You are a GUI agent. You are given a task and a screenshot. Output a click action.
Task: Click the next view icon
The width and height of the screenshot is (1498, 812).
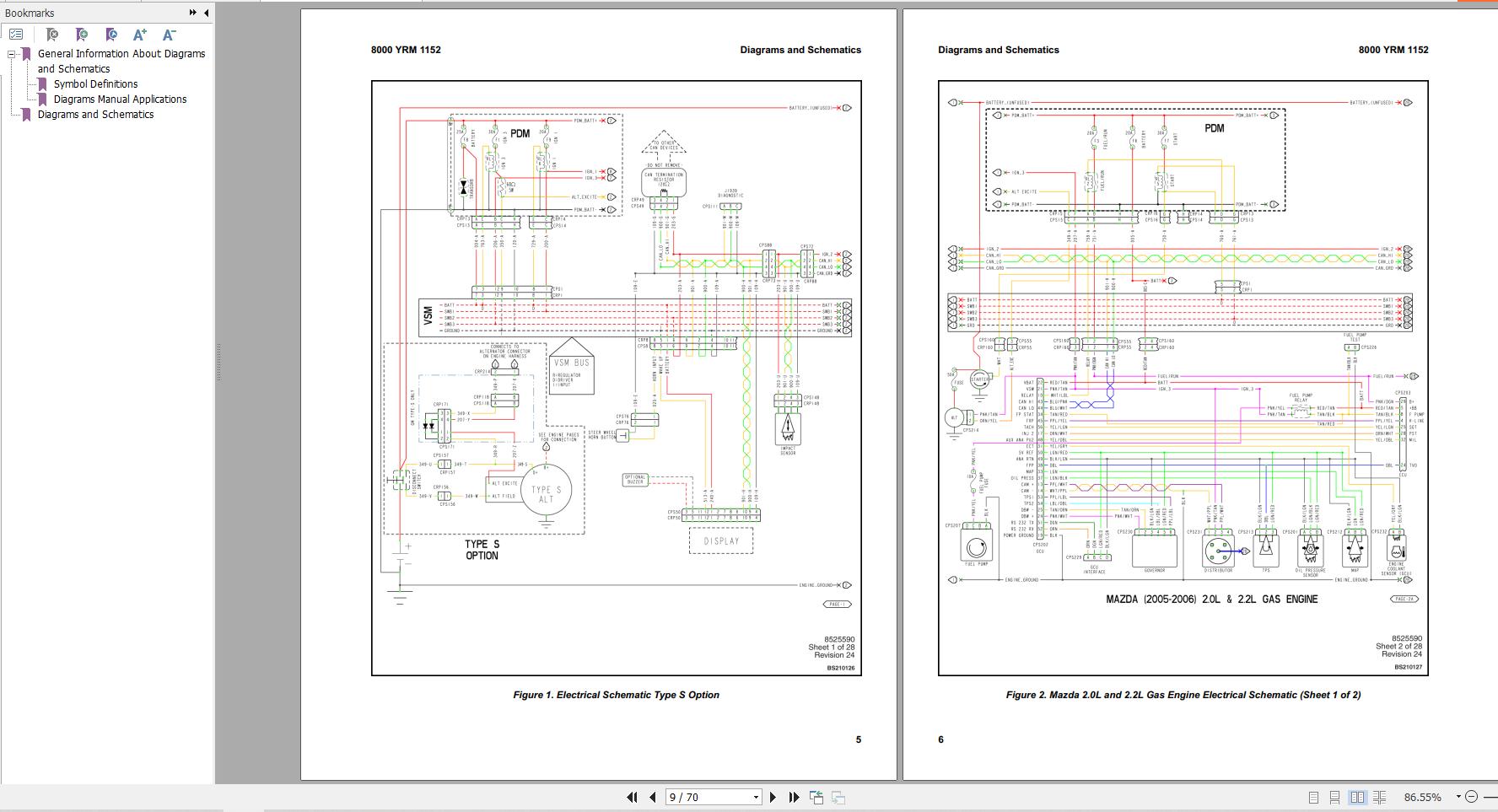pyautogui.click(x=838, y=797)
